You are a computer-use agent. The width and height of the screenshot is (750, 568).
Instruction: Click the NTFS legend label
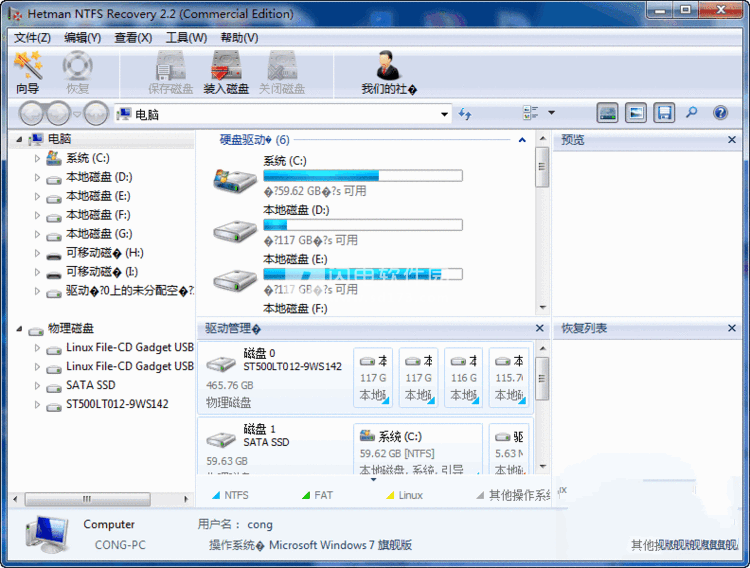(236, 495)
